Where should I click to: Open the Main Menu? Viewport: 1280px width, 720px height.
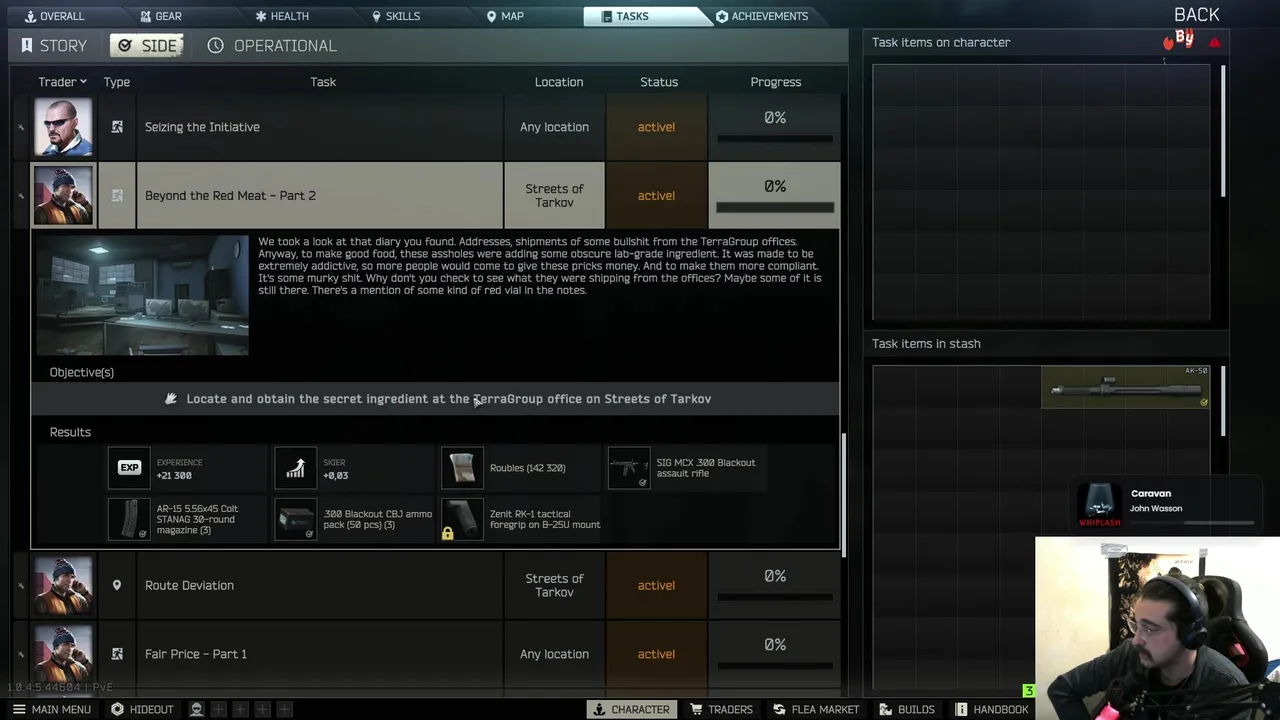50,709
